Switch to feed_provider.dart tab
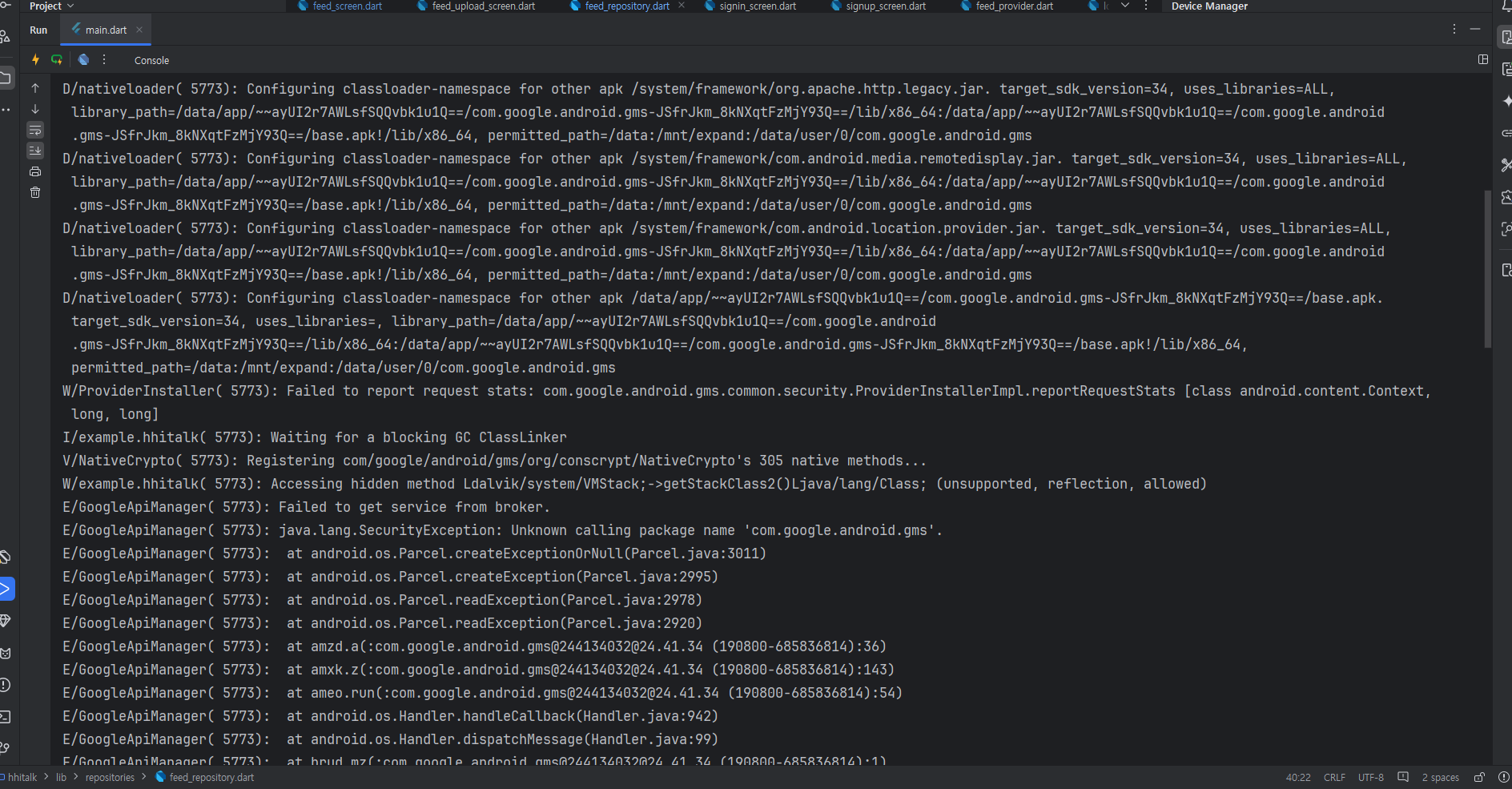 (1007, 6)
